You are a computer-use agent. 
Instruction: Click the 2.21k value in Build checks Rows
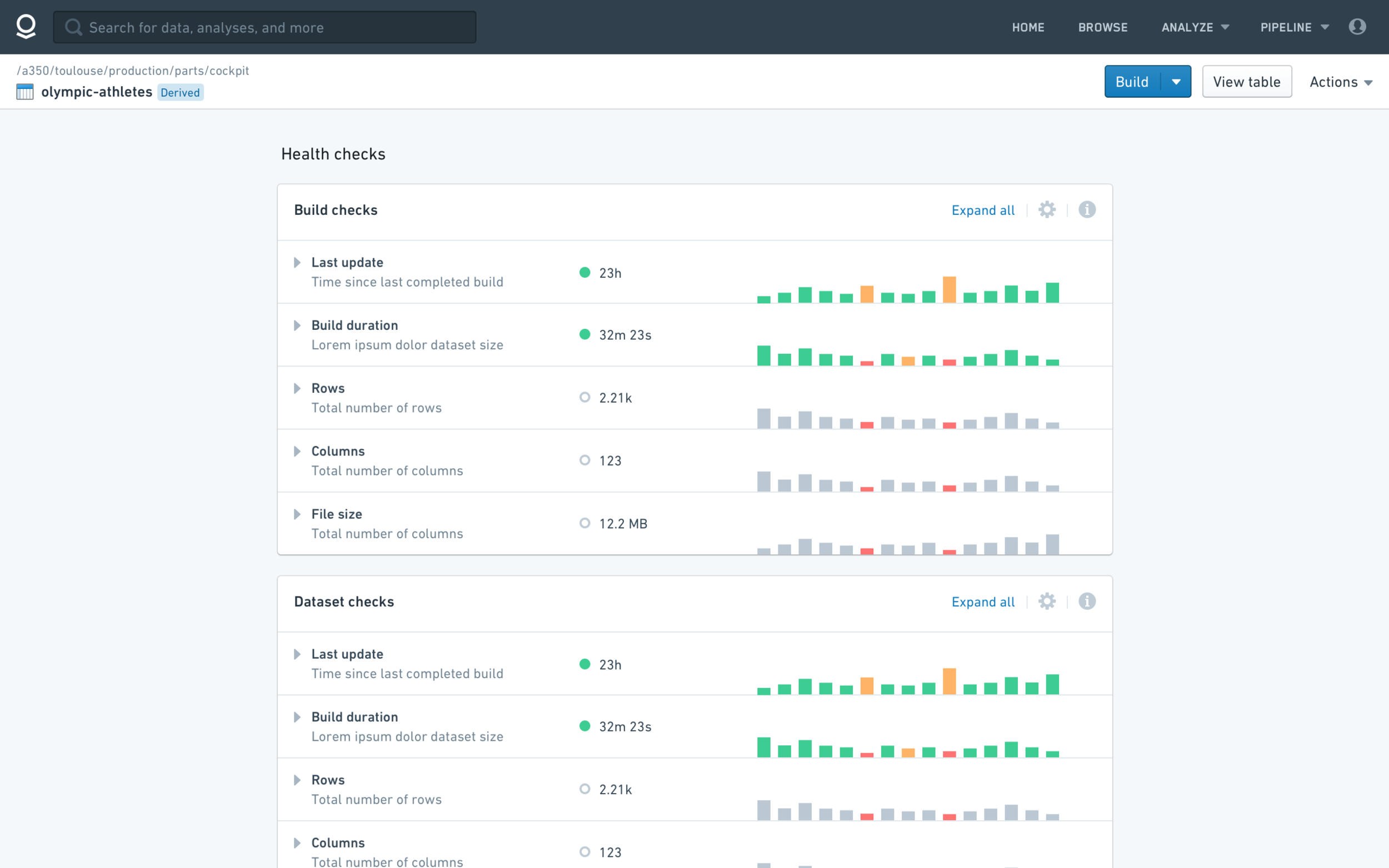click(616, 398)
